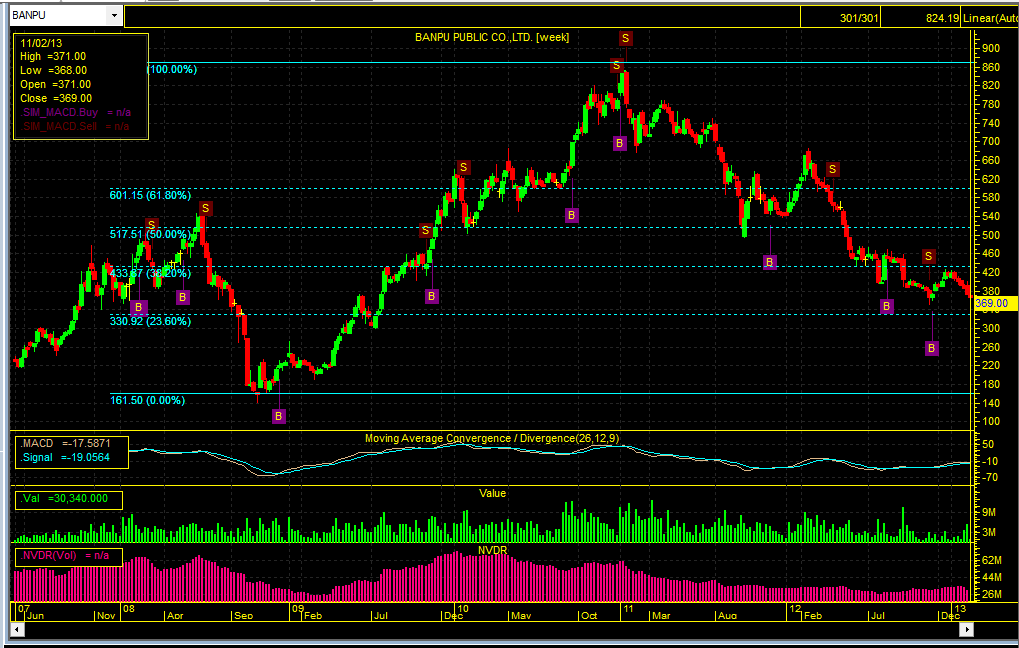1019x648 pixels.
Task: Select the 433.87 (38.20%) Fibonacci label
Action: tap(150, 274)
